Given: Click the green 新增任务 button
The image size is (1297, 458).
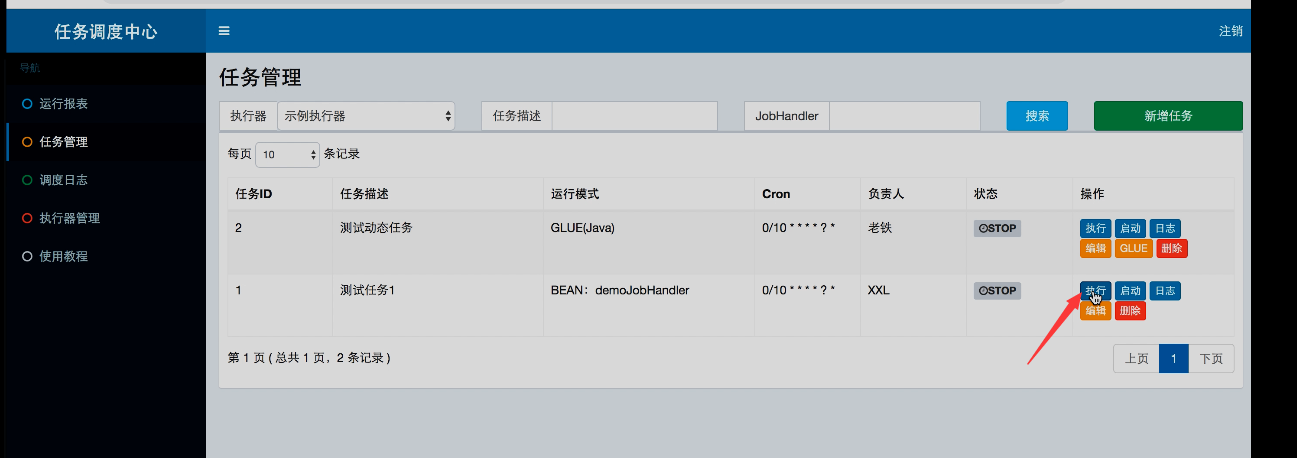Looking at the screenshot, I should point(1168,116).
